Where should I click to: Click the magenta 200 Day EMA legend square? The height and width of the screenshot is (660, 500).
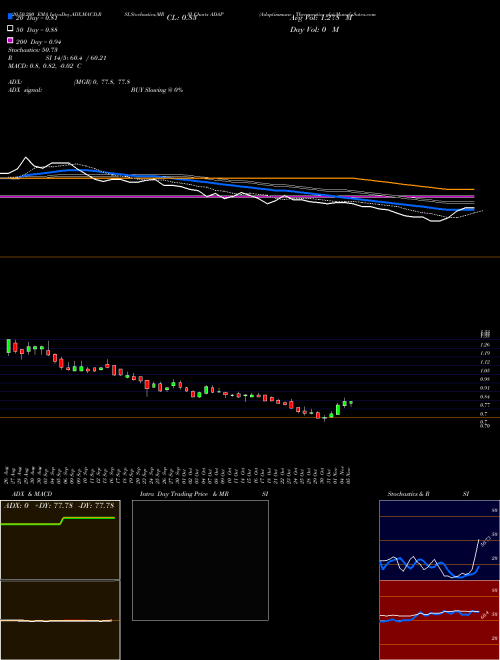point(10,40)
